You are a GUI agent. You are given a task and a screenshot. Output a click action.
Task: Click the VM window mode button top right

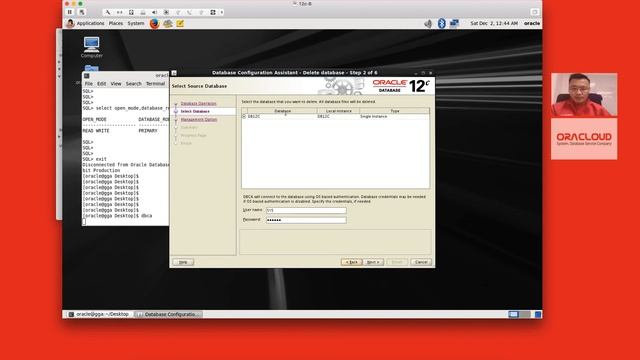point(535,12)
